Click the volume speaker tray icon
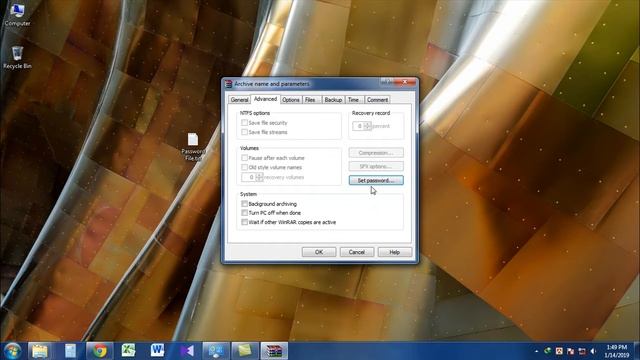The image size is (640, 360). 593,351
